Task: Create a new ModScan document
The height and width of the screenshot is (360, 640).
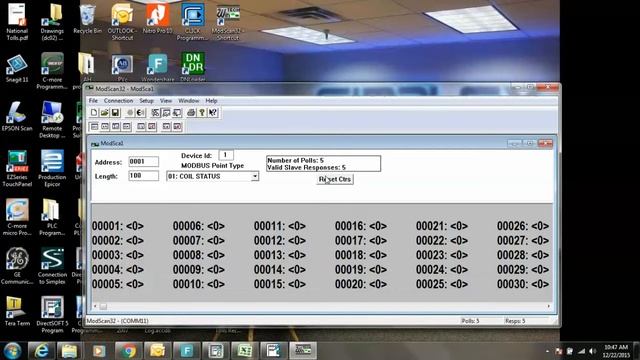Action: pyautogui.click(x=94, y=113)
